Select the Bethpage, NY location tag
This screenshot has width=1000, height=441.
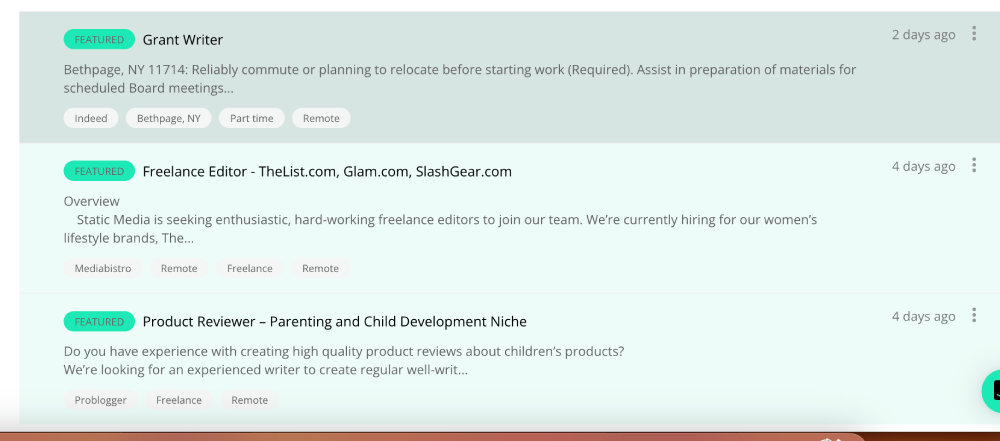[x=169, y=118]
